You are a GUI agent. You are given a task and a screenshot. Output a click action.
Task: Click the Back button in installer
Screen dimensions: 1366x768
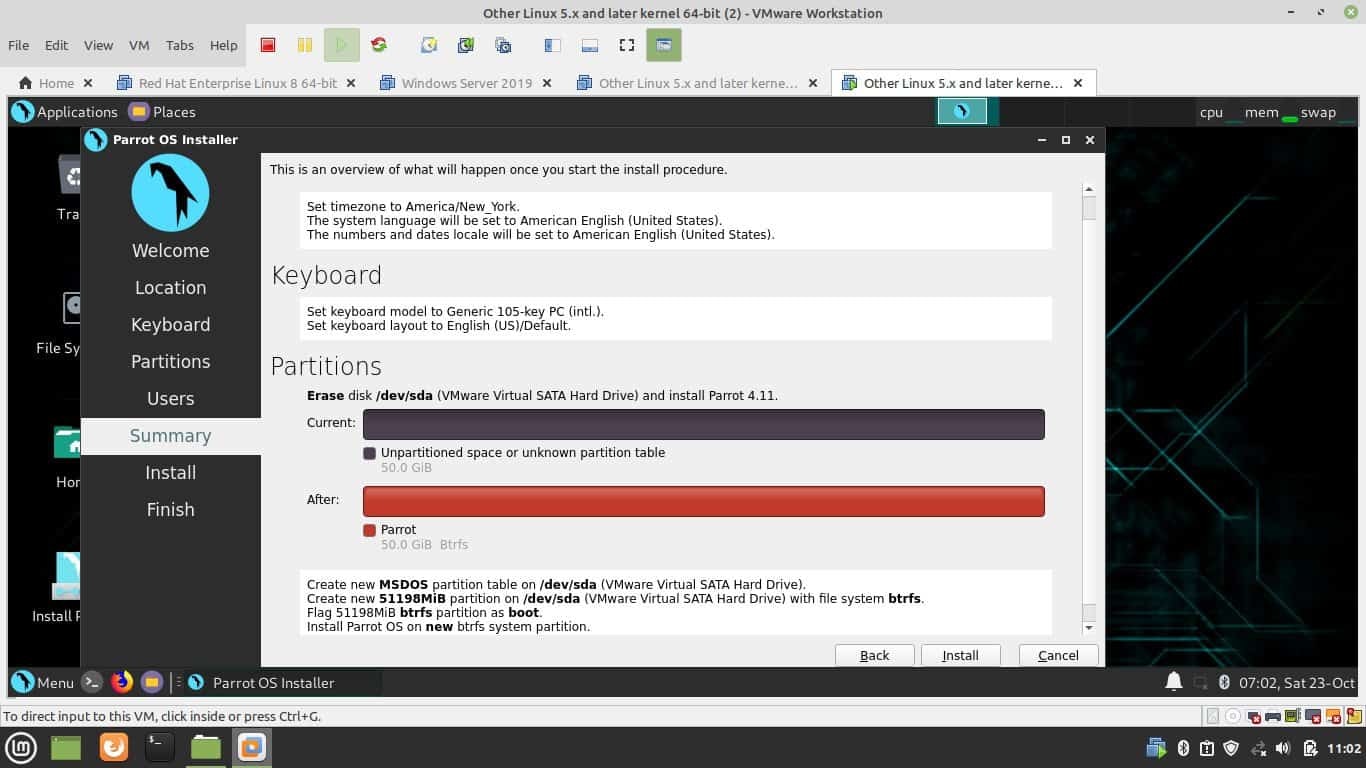[874, 655]
